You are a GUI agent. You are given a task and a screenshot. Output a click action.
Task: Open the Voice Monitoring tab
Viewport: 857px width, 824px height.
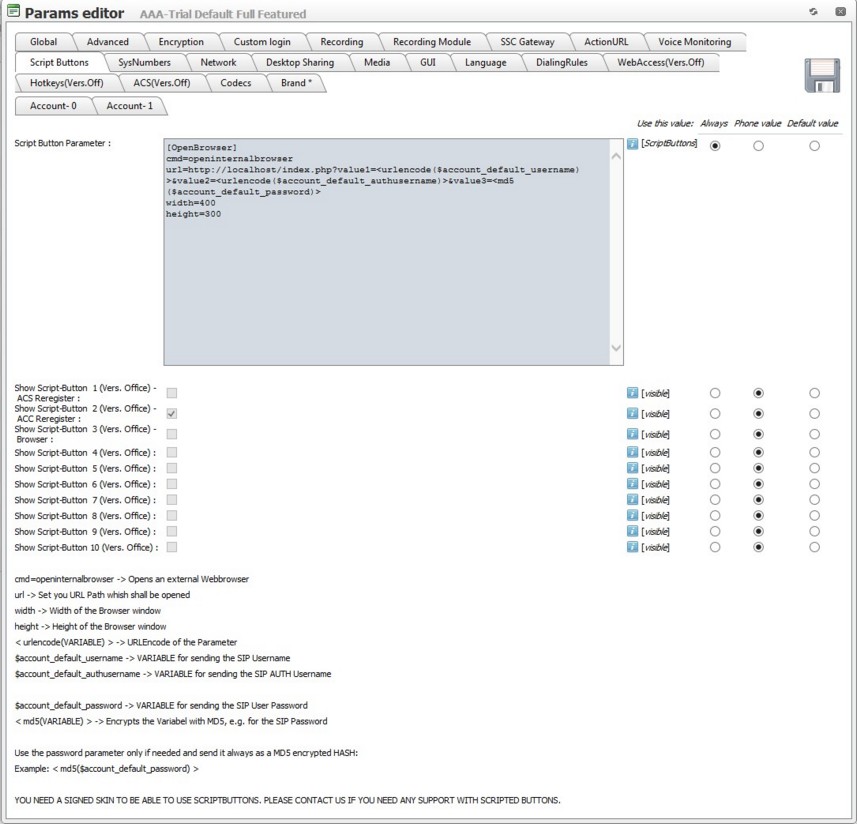pos(694,42)
